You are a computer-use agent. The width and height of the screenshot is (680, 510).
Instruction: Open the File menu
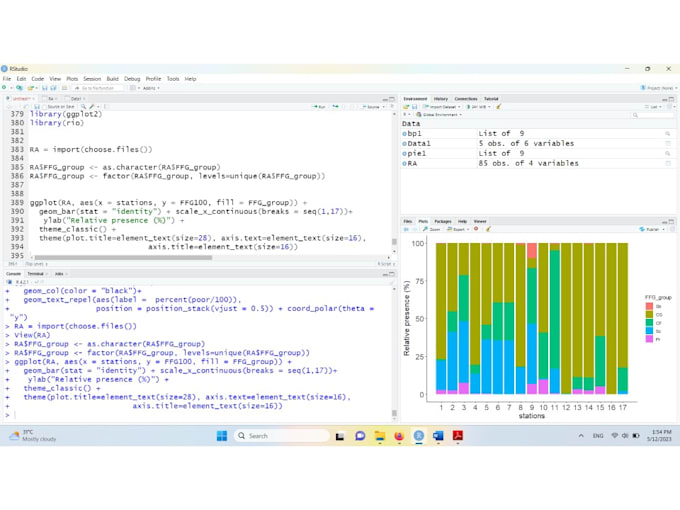tap(7, 79)
